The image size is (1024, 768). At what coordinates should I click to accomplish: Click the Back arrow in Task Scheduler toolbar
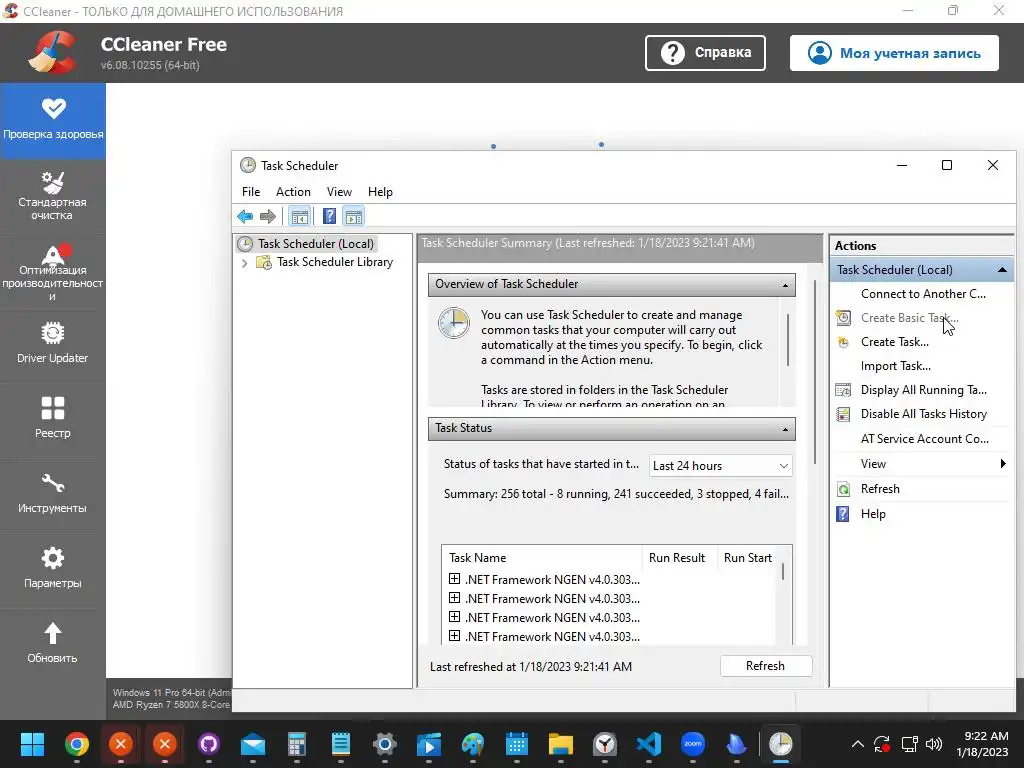245,216
